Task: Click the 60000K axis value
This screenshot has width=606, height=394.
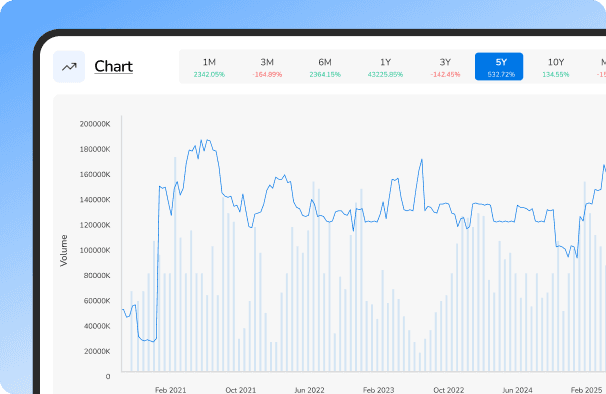Action: 97,301
